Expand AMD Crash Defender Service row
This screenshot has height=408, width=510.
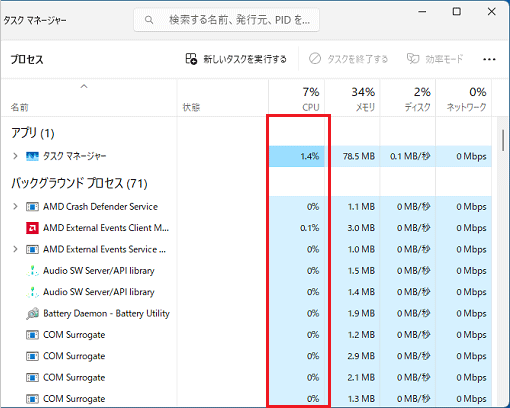click(x=15, y=207)
